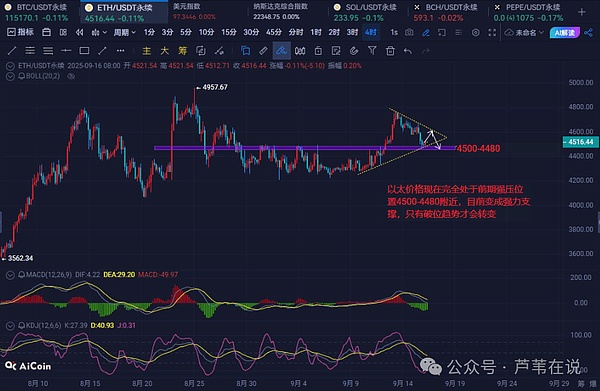The width and height of the screenshot is (600, 391).
Task: Click the picture-in-picture window icon
Action: point(442,33)
